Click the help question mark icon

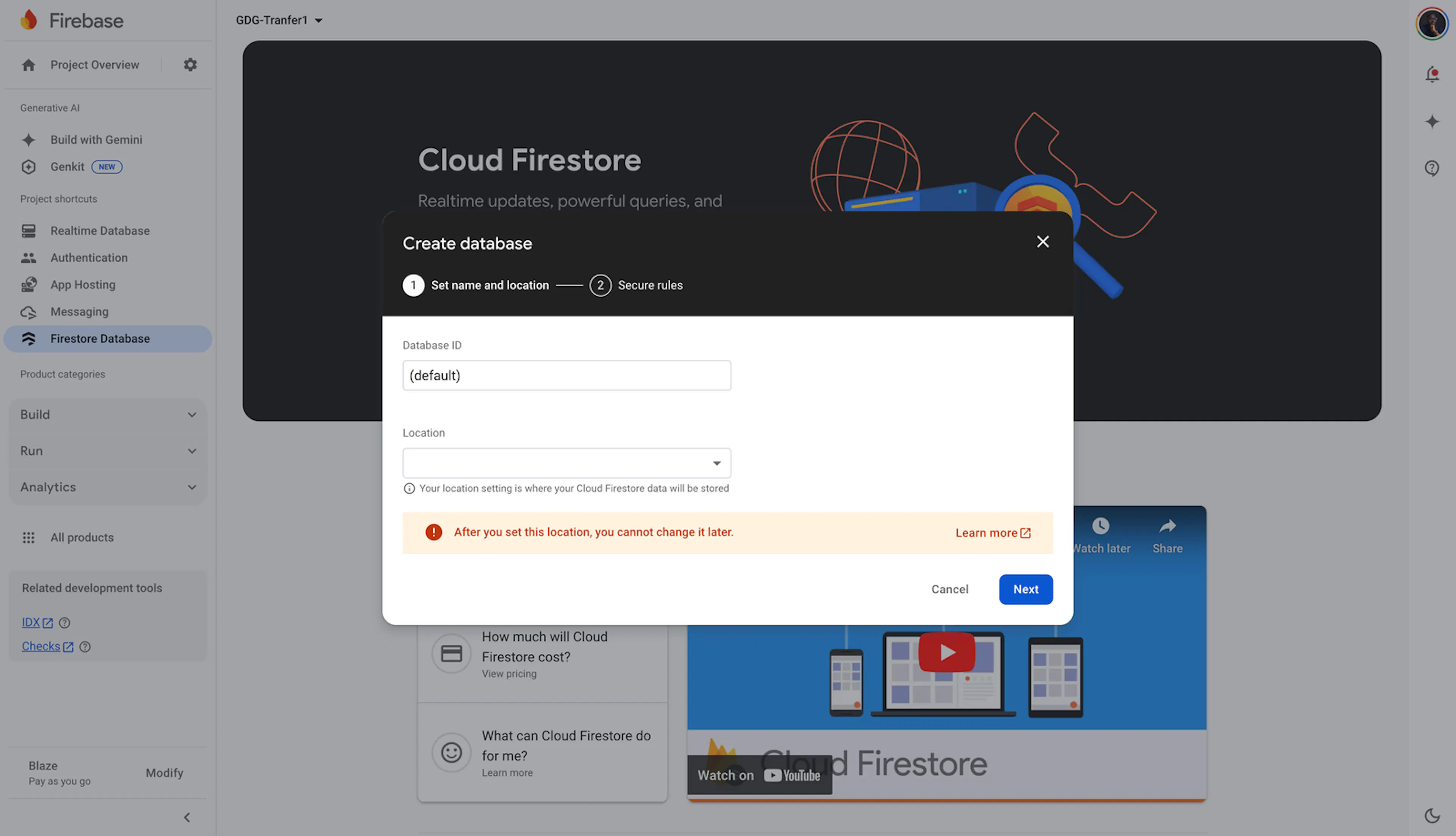pos(1431,168)
